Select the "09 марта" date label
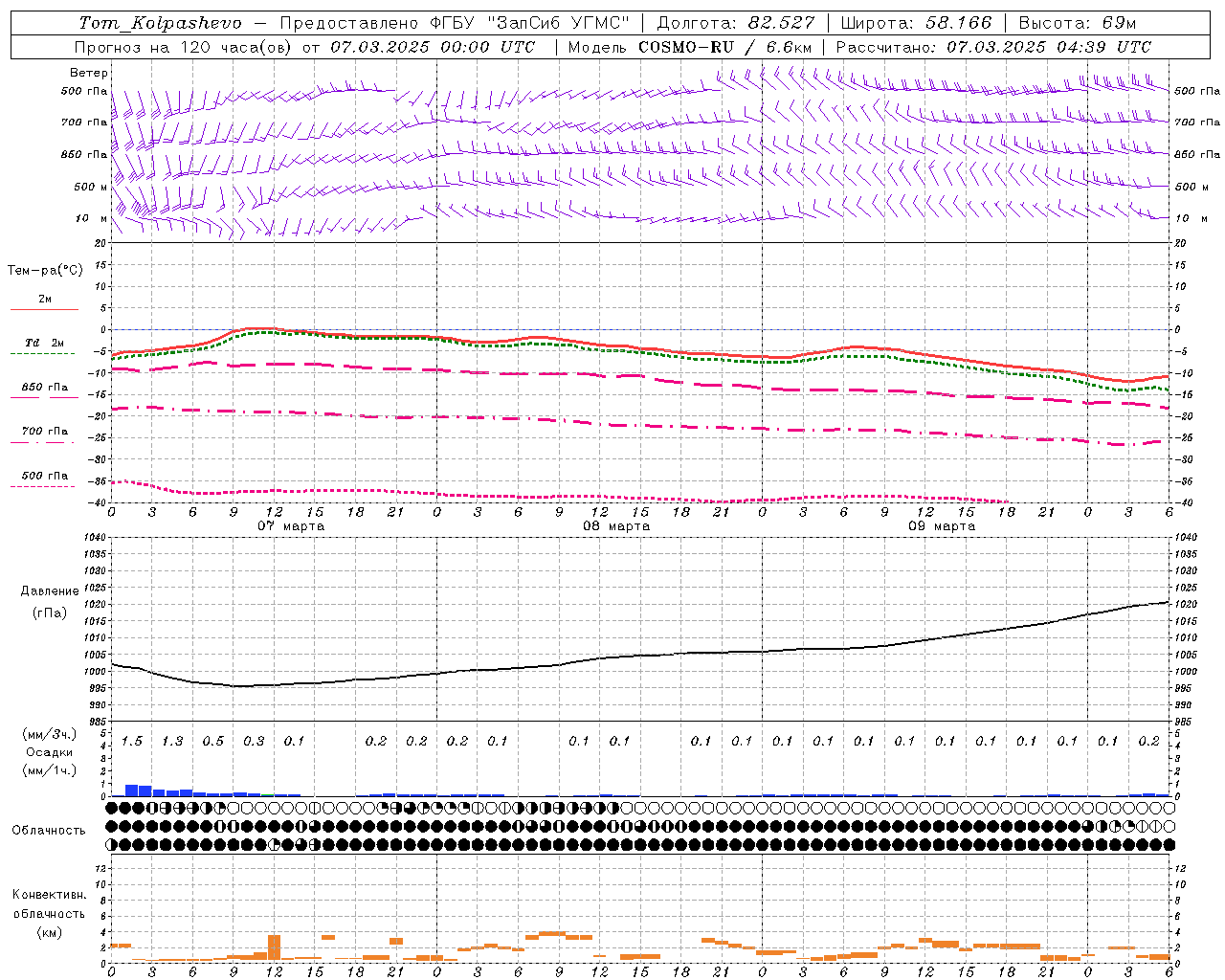Viewport: 1225px width, 980px height. click(942, 526)
